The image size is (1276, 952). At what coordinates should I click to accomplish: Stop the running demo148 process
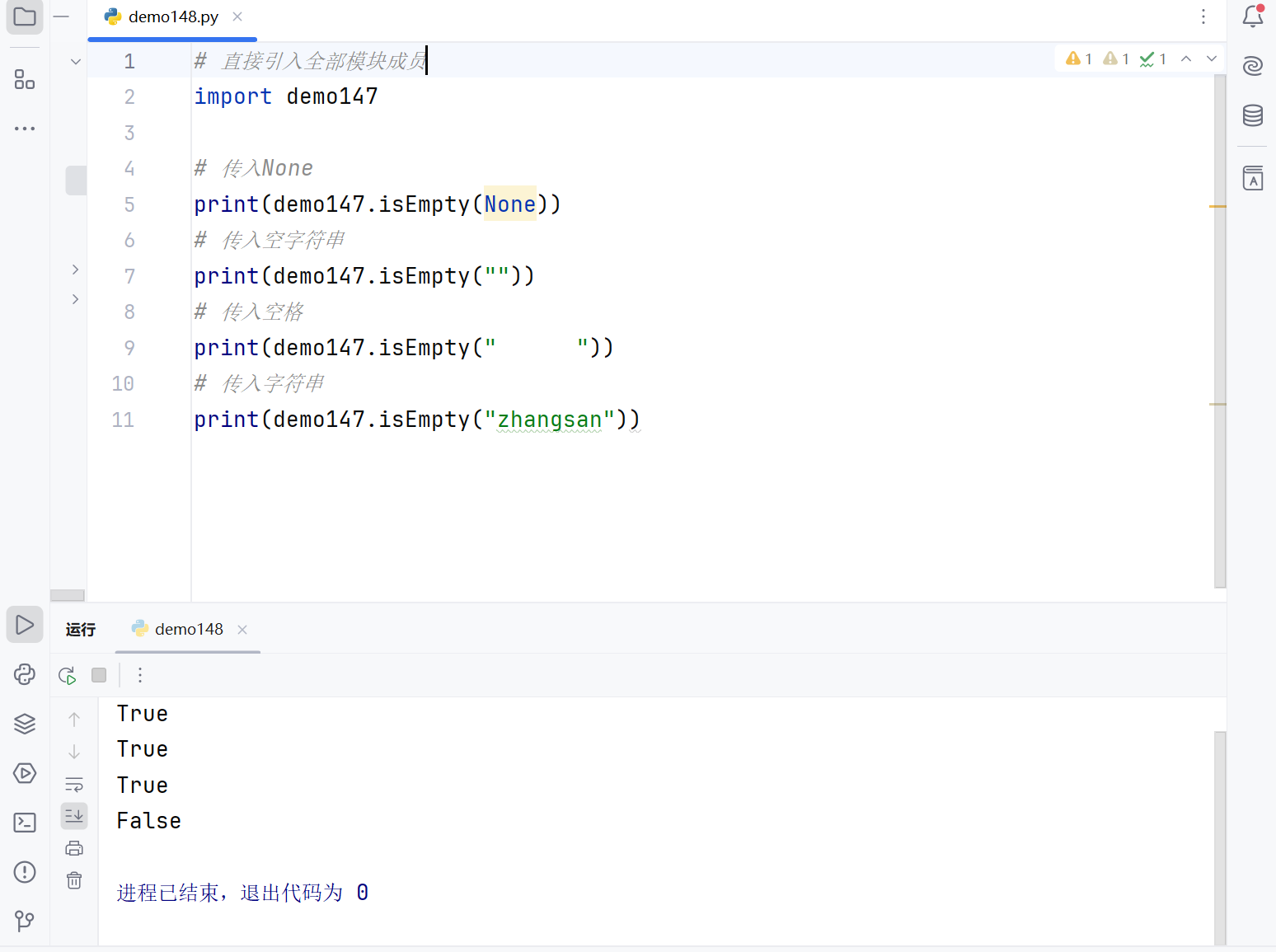click(99, 675)
